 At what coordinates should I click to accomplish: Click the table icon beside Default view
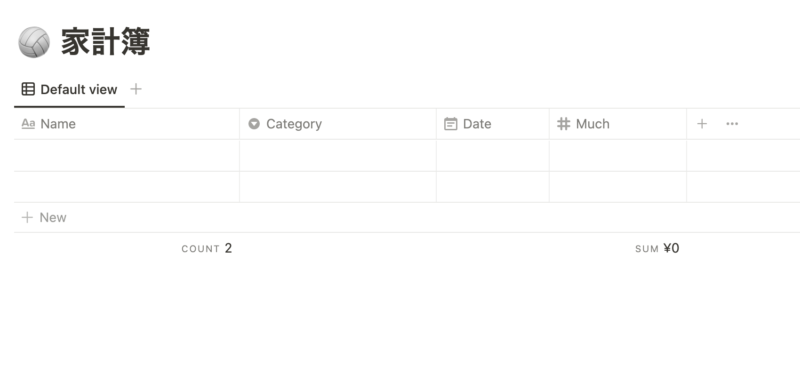coord(28,89)
